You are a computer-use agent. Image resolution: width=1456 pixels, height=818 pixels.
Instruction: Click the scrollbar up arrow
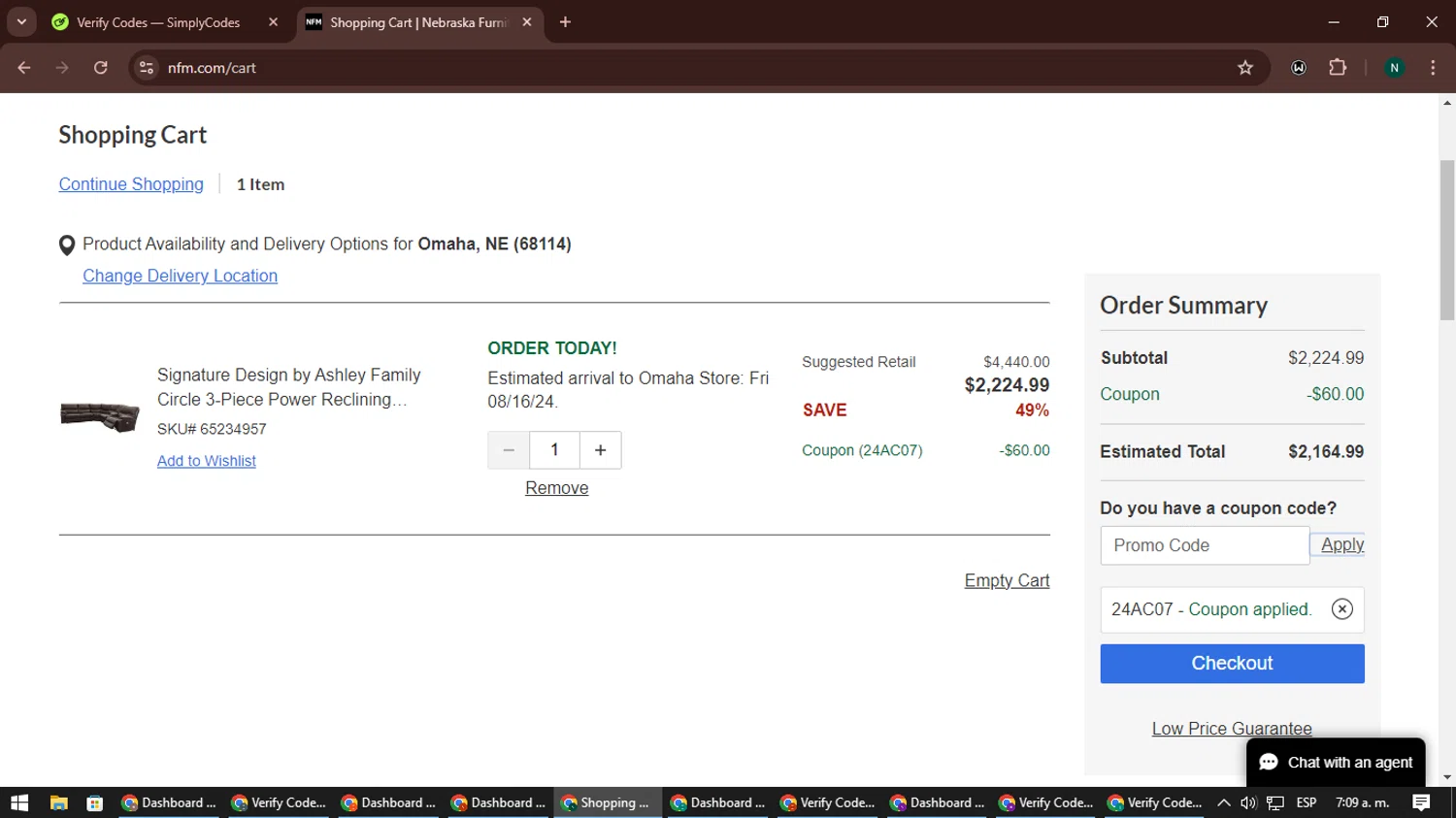point(1447,101)
